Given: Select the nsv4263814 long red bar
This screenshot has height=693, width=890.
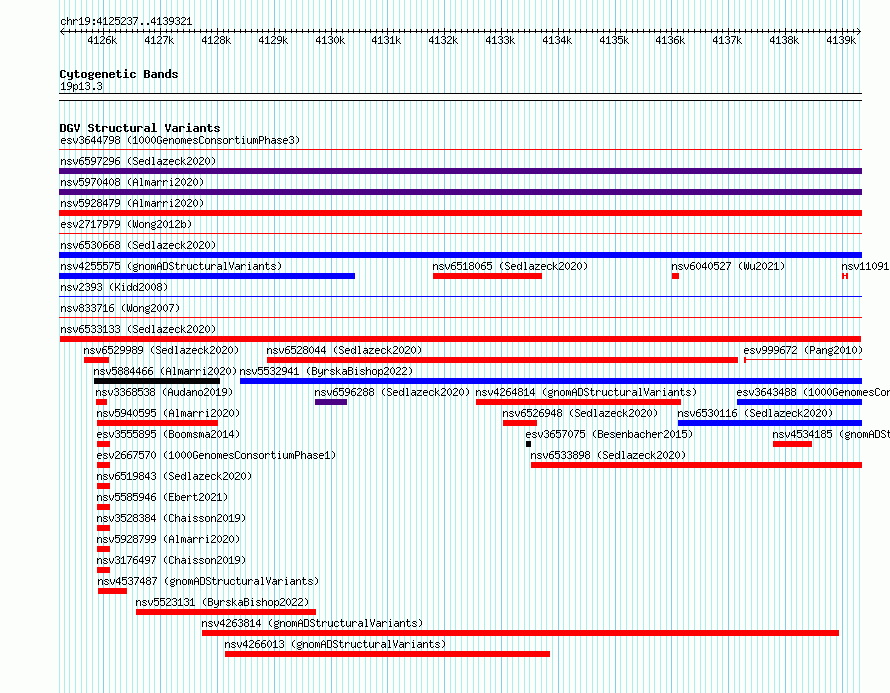Looking at the screenshot, I should coord(520,633).
